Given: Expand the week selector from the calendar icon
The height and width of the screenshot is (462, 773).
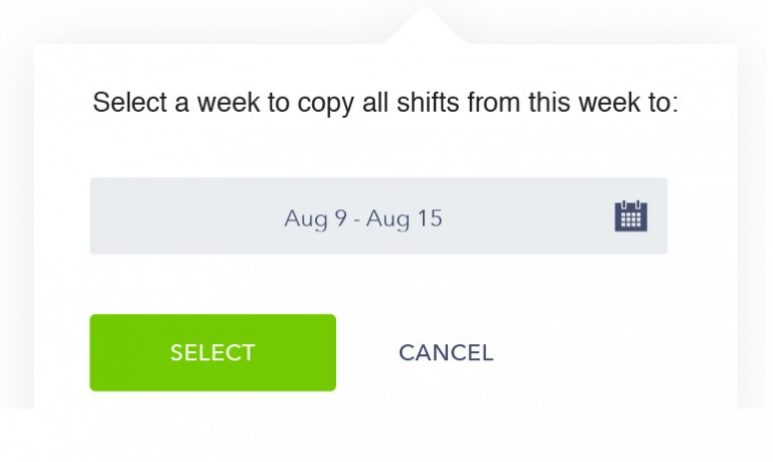Looking at the screenshot, I should [x=631, y=216].
